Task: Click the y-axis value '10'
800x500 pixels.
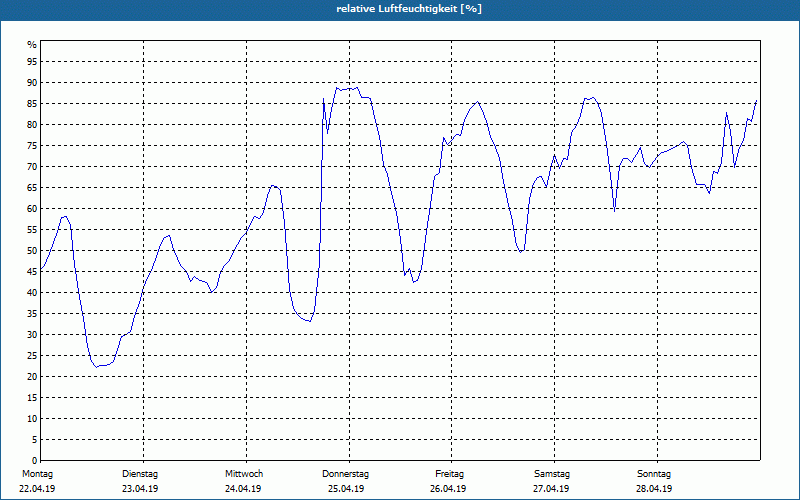Action: (x=32, y=418)
